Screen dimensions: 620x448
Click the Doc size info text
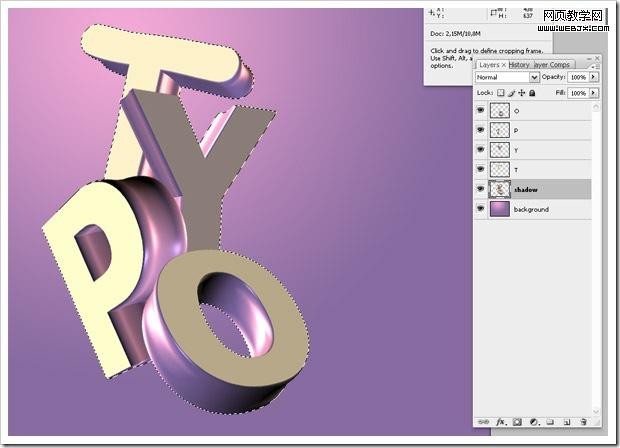[x=455, y=34]
